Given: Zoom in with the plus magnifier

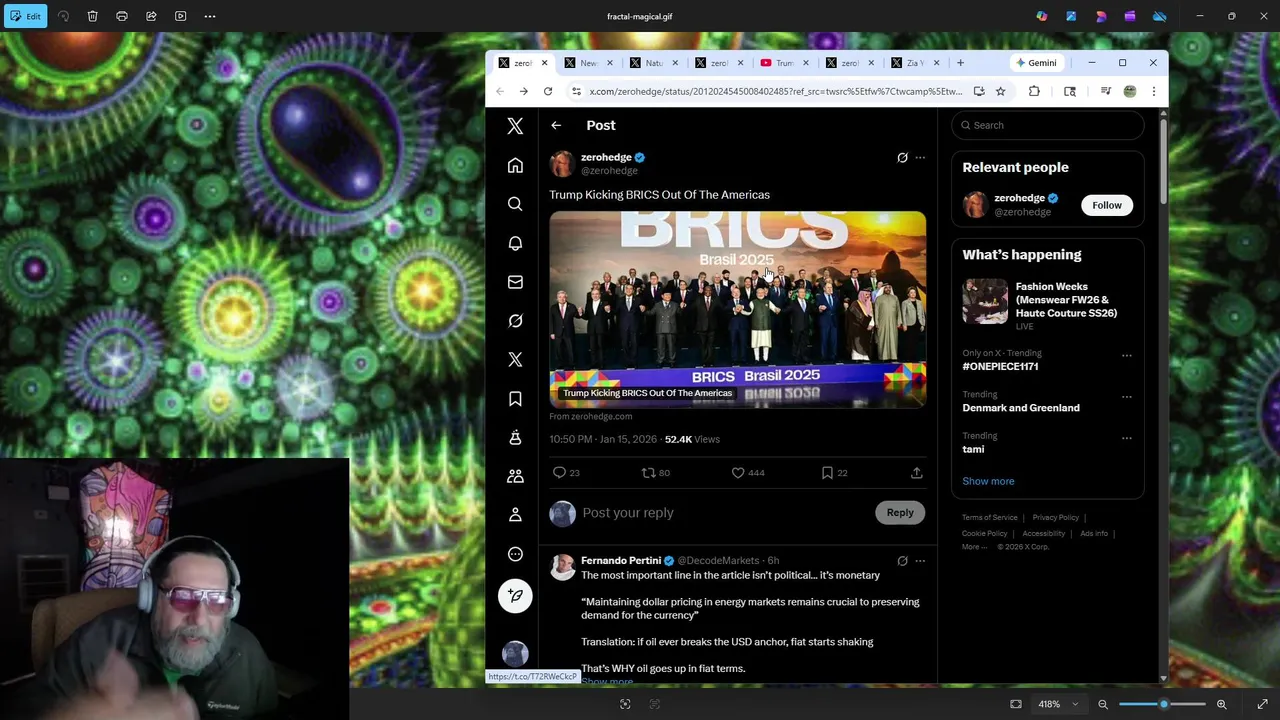Looking at the screenshot, I should coord(1221,704).
